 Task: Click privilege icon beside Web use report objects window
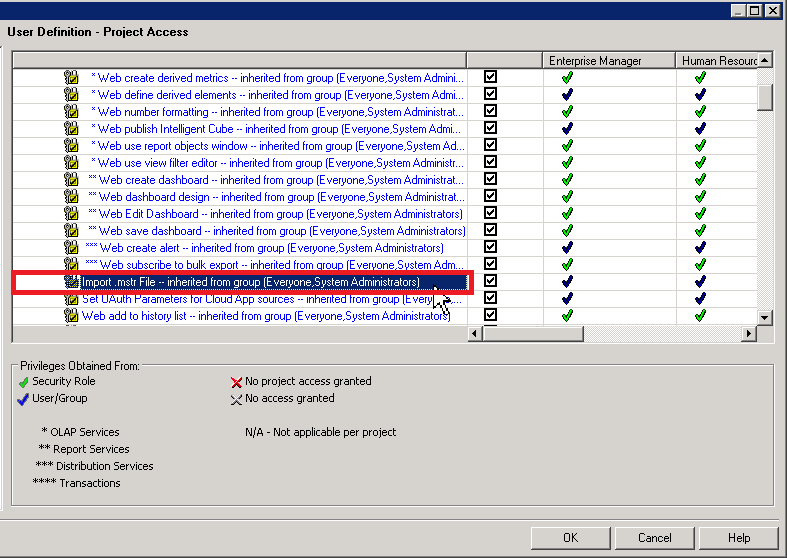[x=71, y=146]
